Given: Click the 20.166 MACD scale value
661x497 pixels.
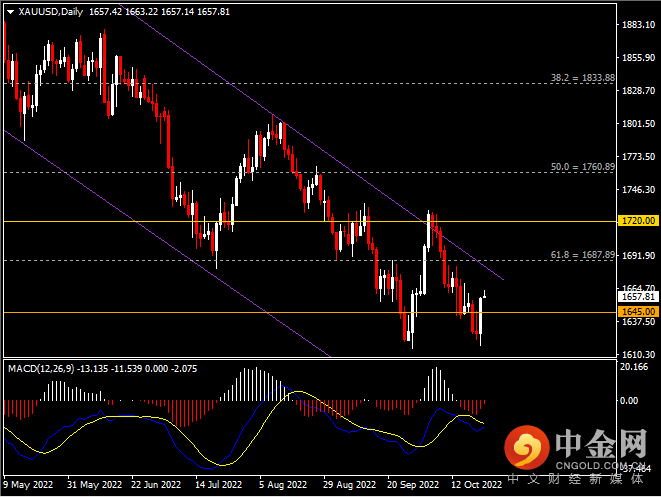Looking at the screenshot, I should tap(634, 367).
